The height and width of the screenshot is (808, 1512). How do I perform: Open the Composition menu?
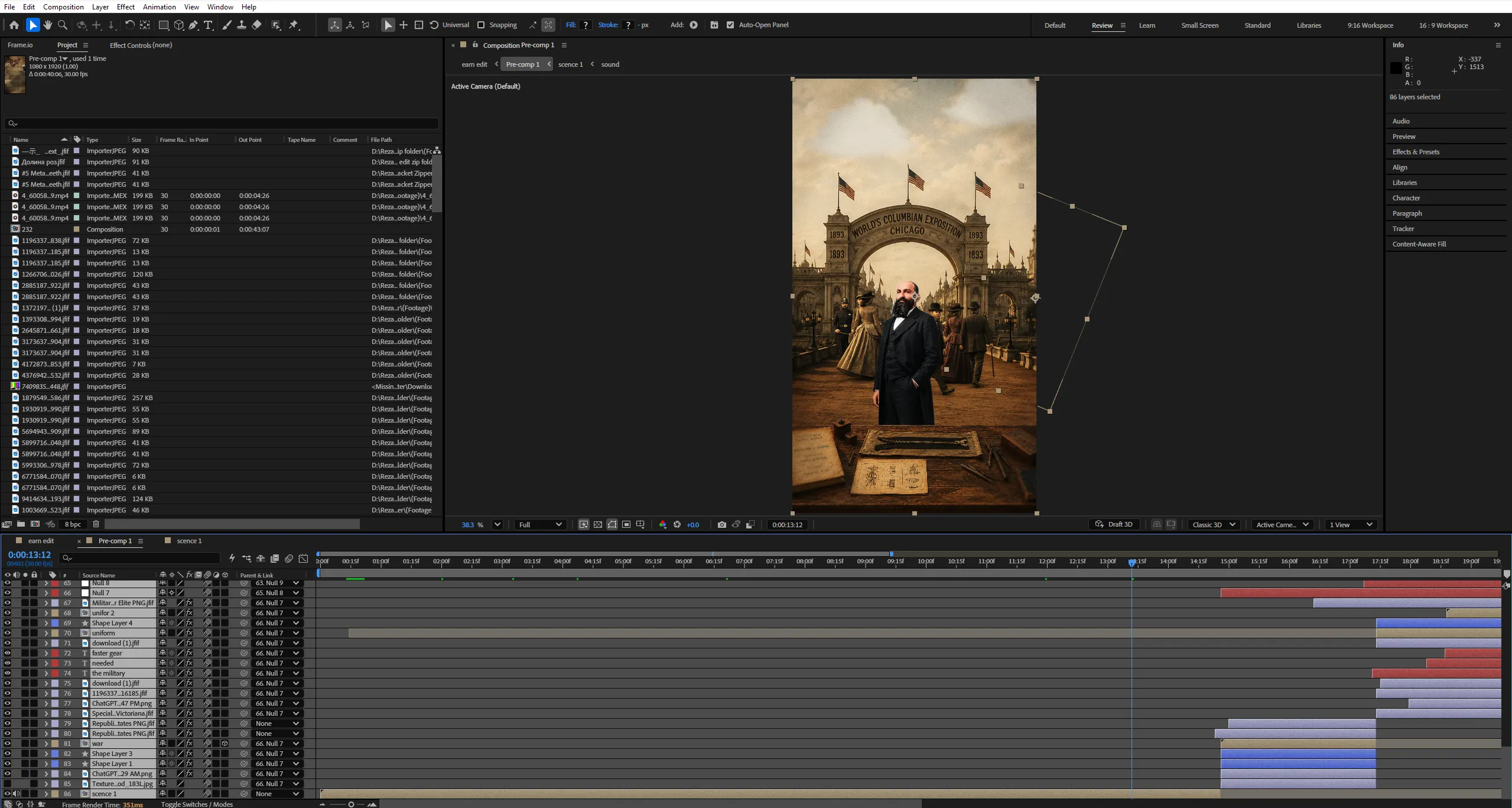click(63, 7)
